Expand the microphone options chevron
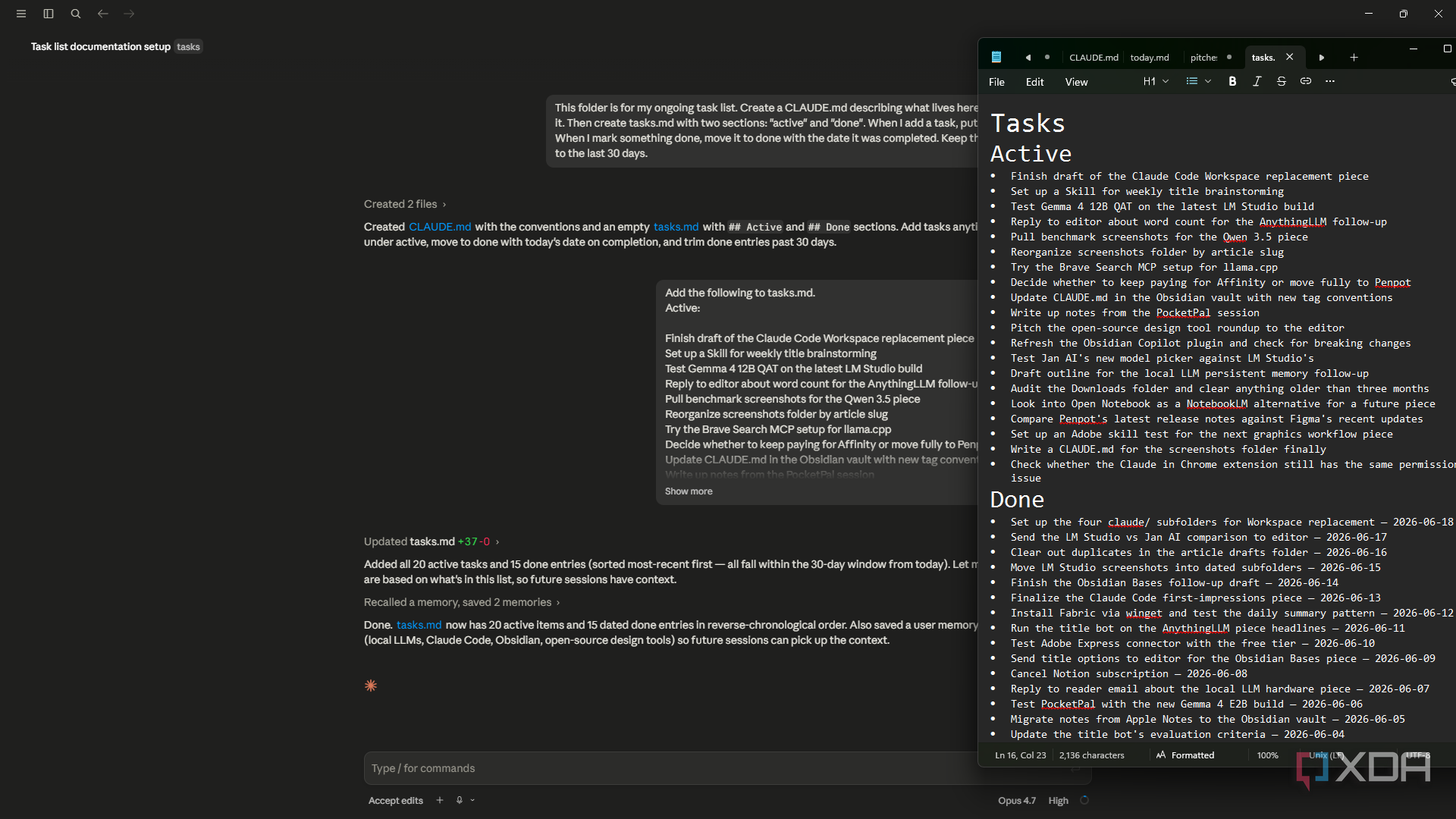 (x=472, y=800)
